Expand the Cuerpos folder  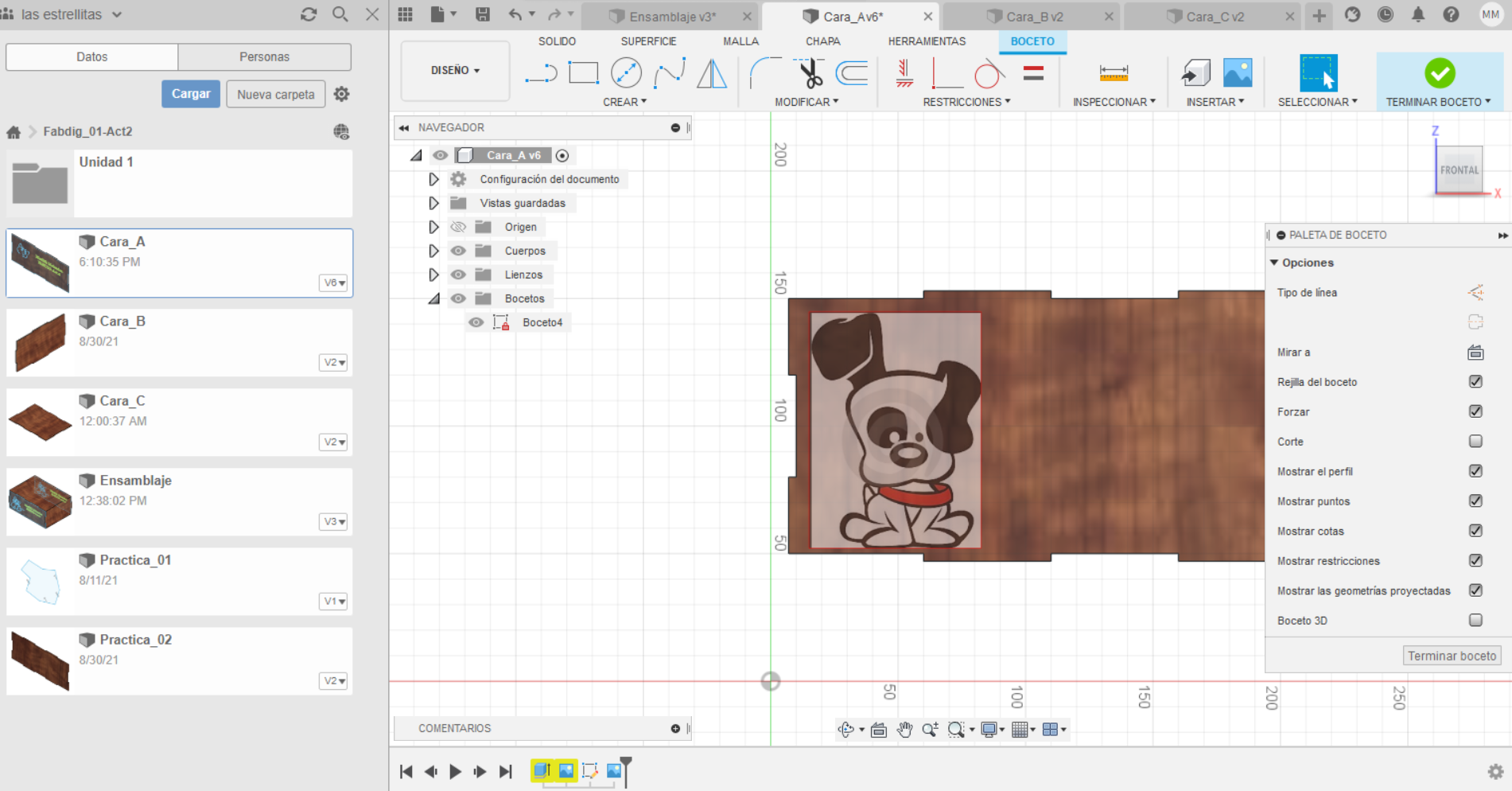(x=433, y=251)
